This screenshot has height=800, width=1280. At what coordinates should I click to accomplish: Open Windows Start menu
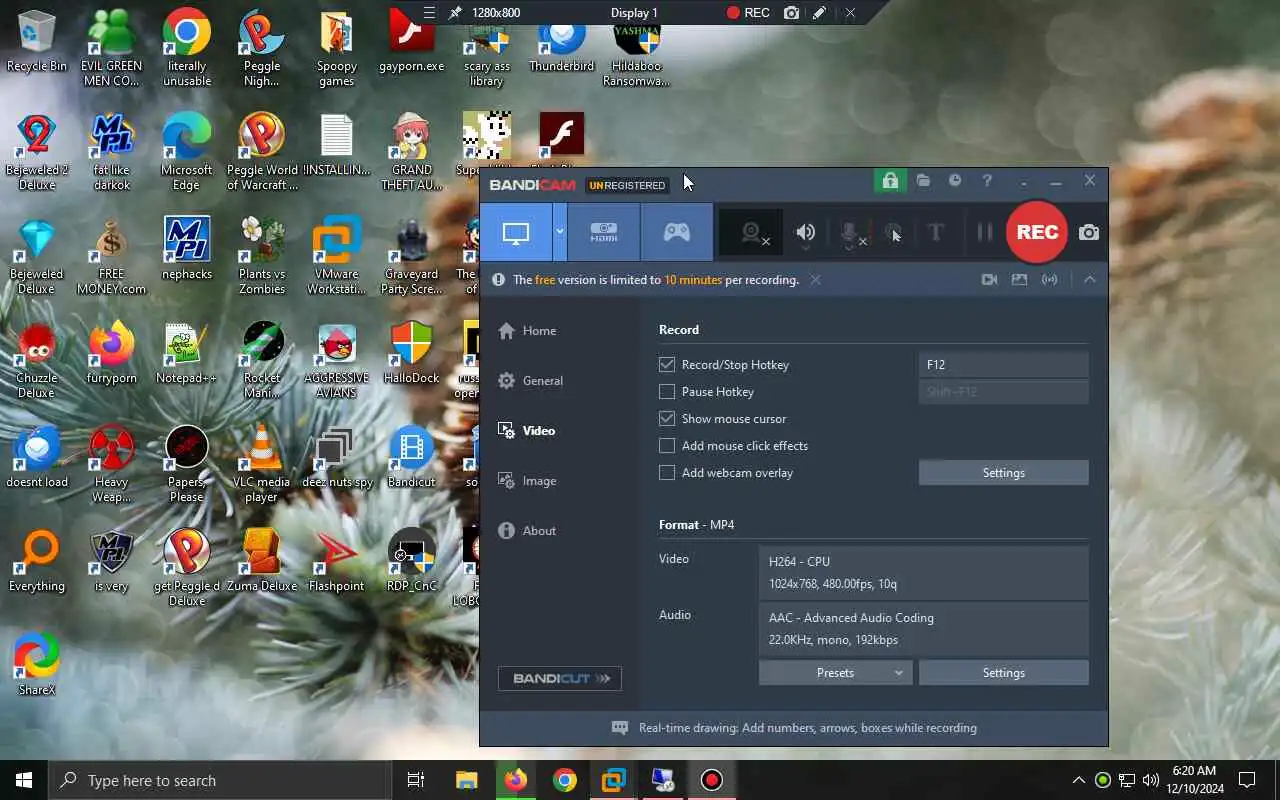pos(24,780)
